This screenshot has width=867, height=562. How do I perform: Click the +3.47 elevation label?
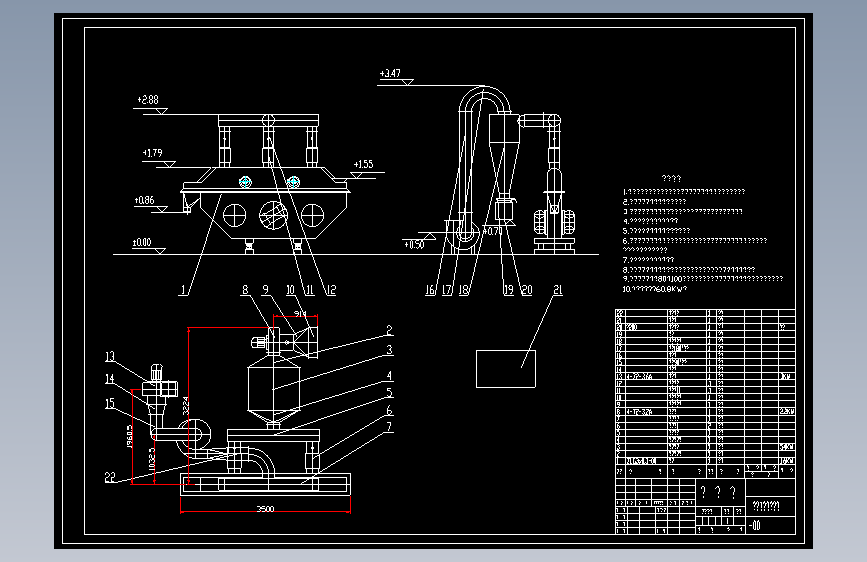(x=390, y=73)
